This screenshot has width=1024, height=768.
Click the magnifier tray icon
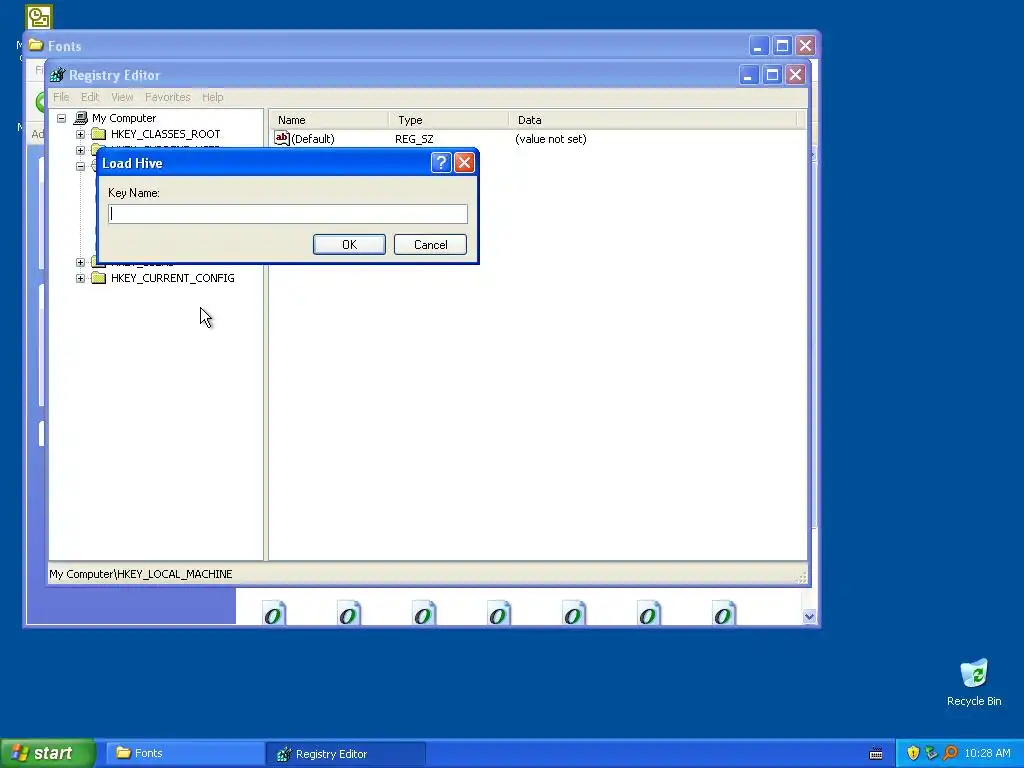950,753
